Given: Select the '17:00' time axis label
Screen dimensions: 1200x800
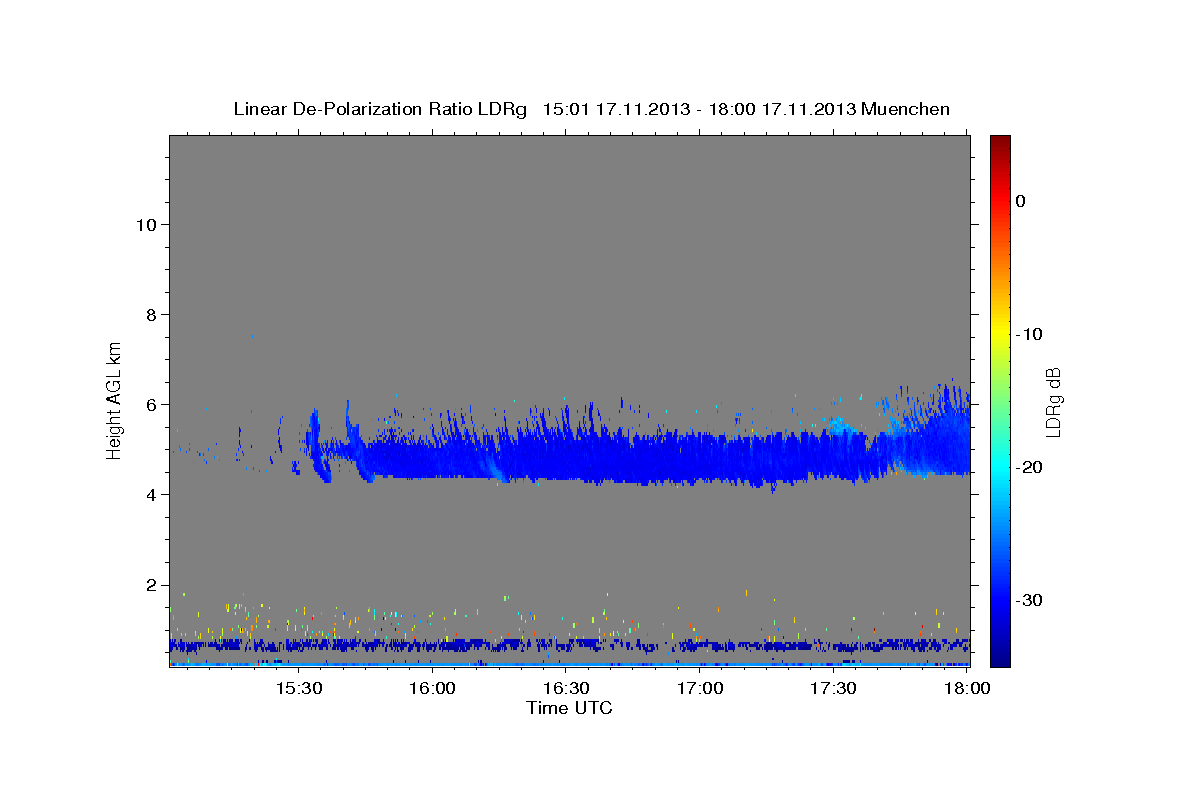Looking at the screenshot, I should 700,689.
